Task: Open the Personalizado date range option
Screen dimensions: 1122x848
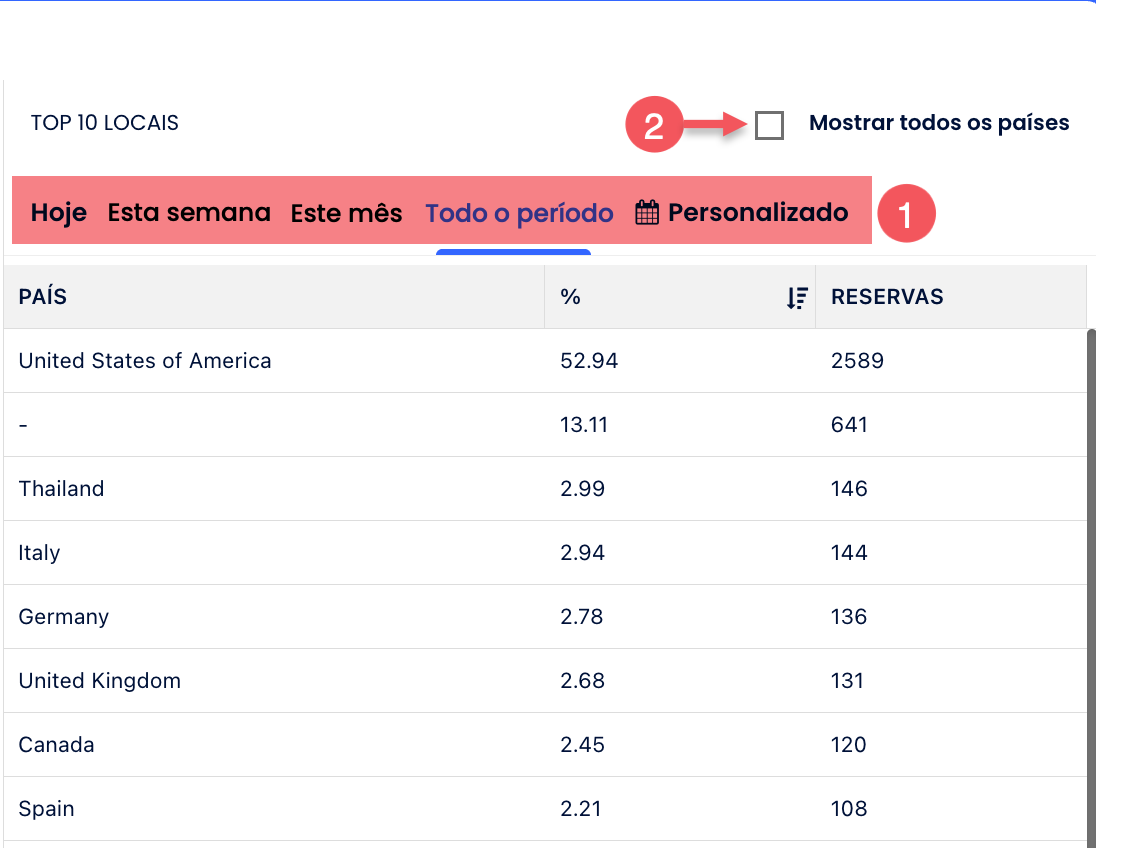Action: pyautogui.click(x=757, y=213)
